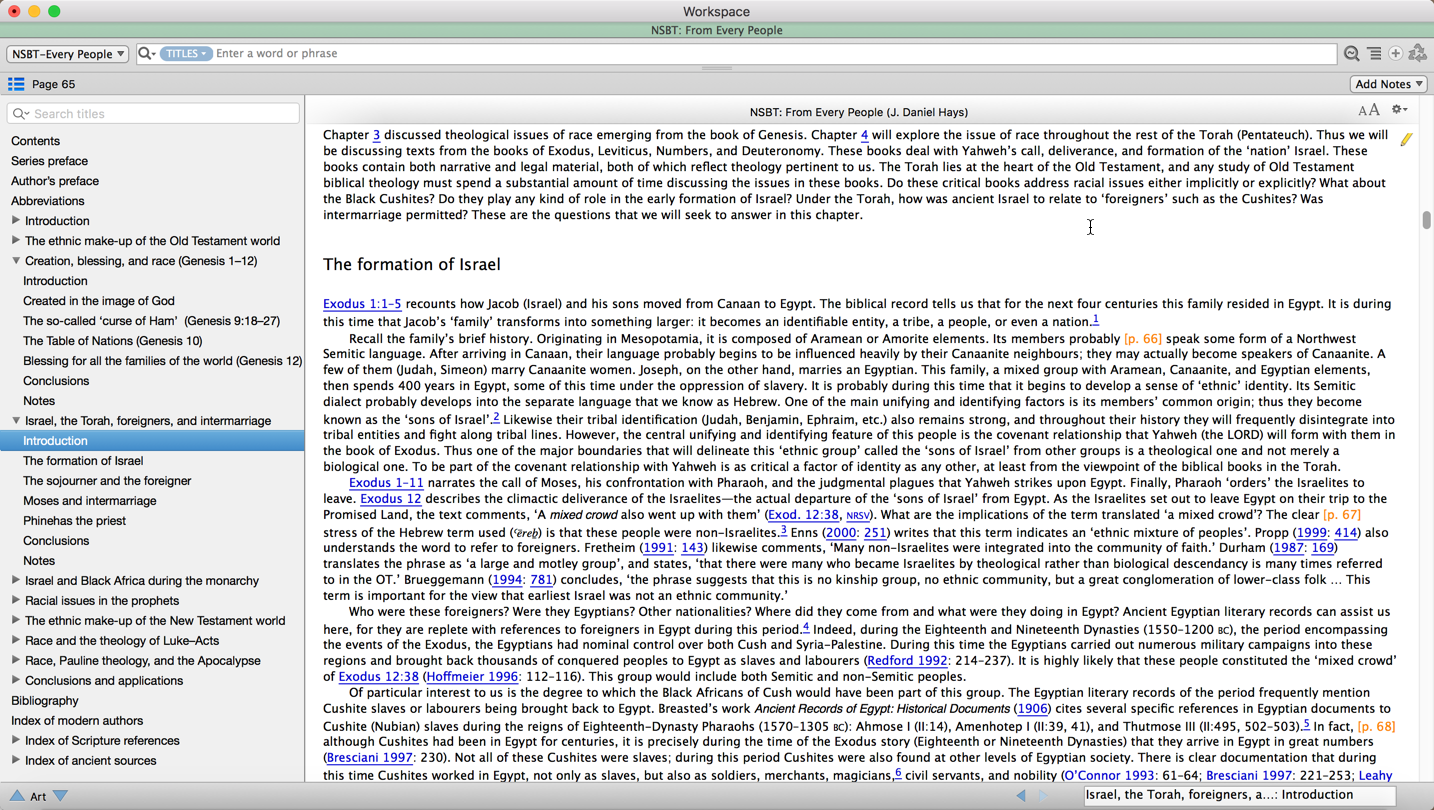Click the go-to location field at bottom
The height and width of the screenshot is (810, 1434).
(1240, 795)
